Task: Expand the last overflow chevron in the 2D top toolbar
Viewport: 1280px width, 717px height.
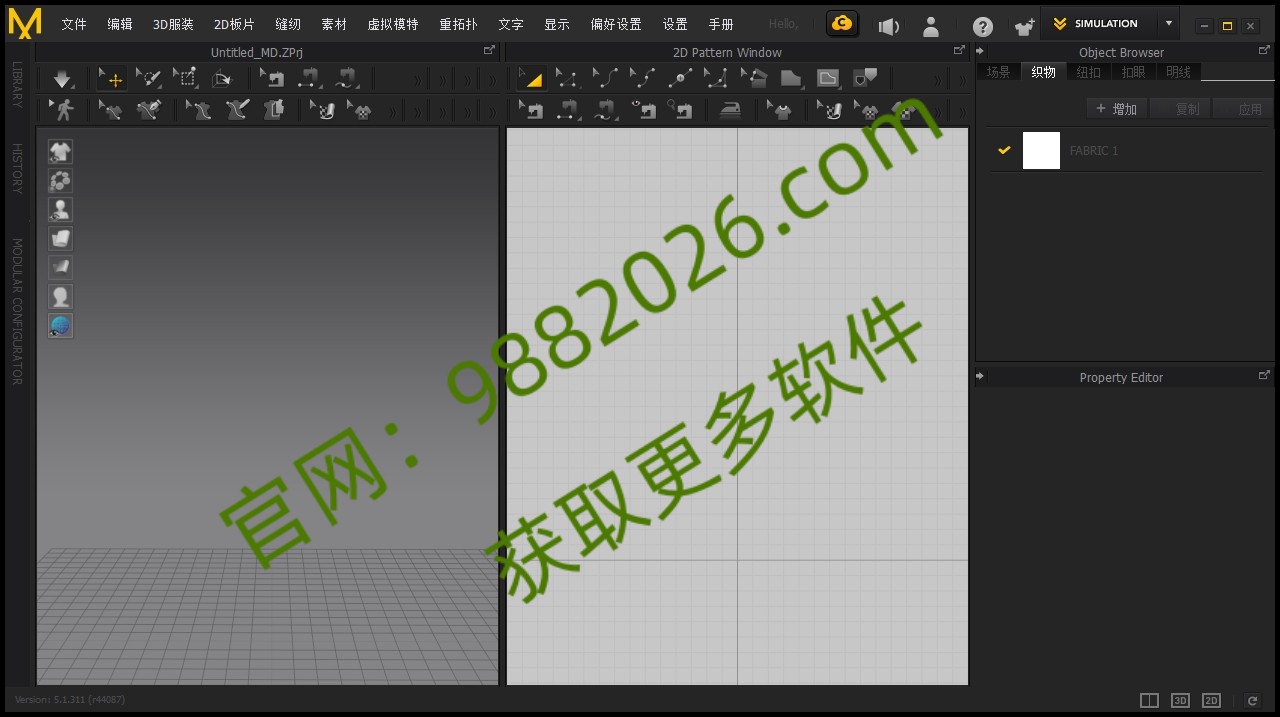Action: pyautogui.click(x=961, y=81)
